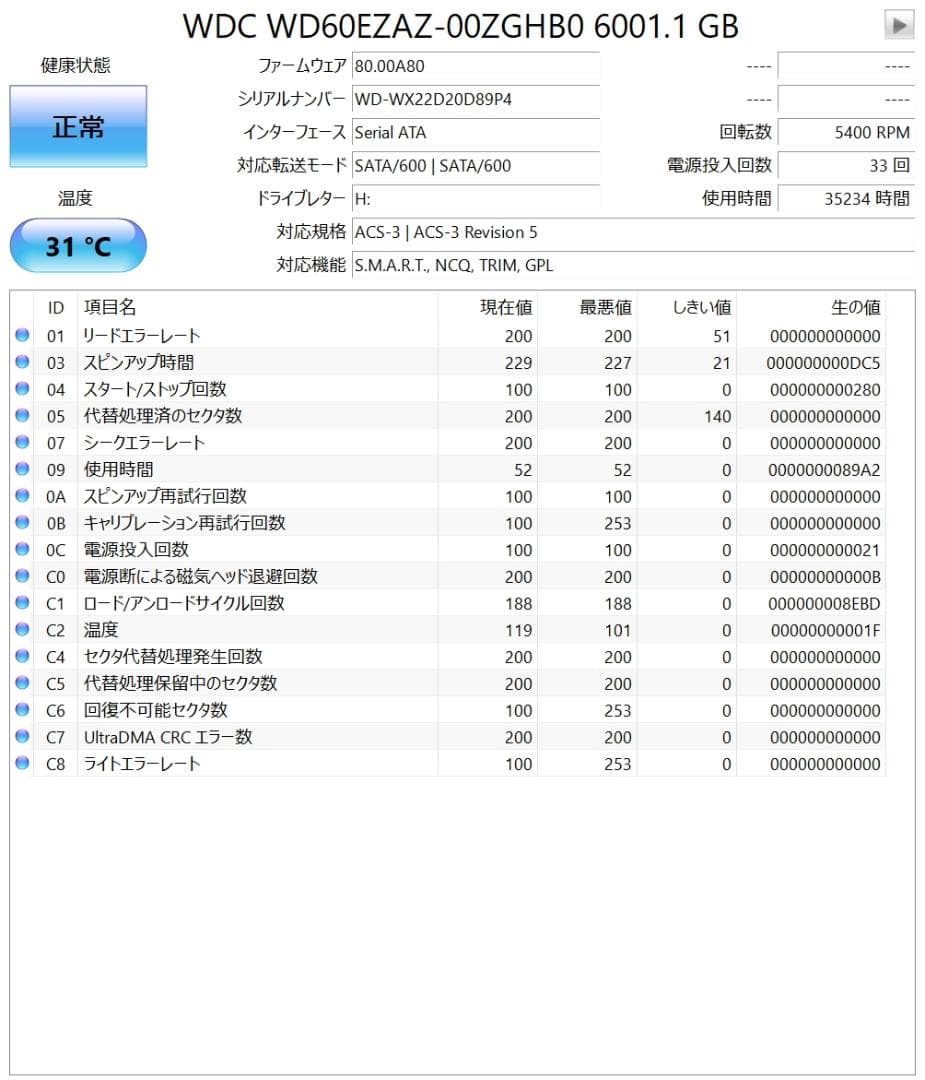Click the status dot beside 温度
Image resolution: width=925 pixels, height=1080 pixels.
(22, 630)
